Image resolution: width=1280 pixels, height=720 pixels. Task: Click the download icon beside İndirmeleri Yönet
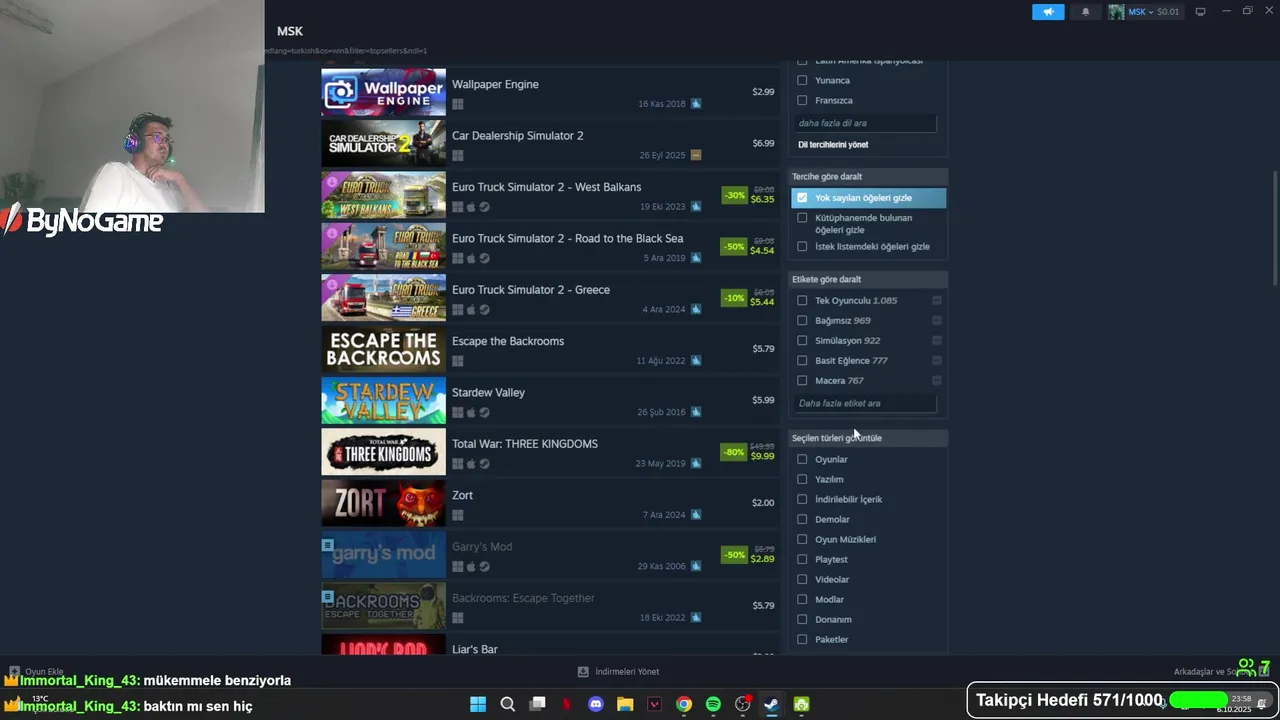(583, 672)
